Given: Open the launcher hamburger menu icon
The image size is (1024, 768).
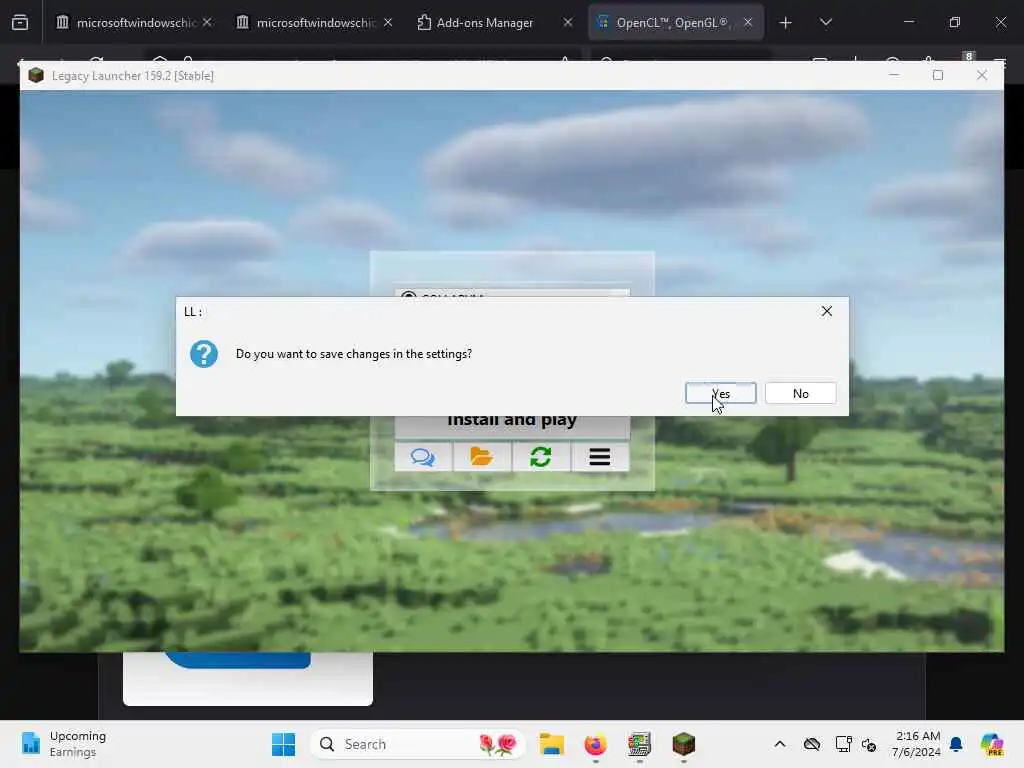Looking at the screenshot, I should click(x=600, y=456).
